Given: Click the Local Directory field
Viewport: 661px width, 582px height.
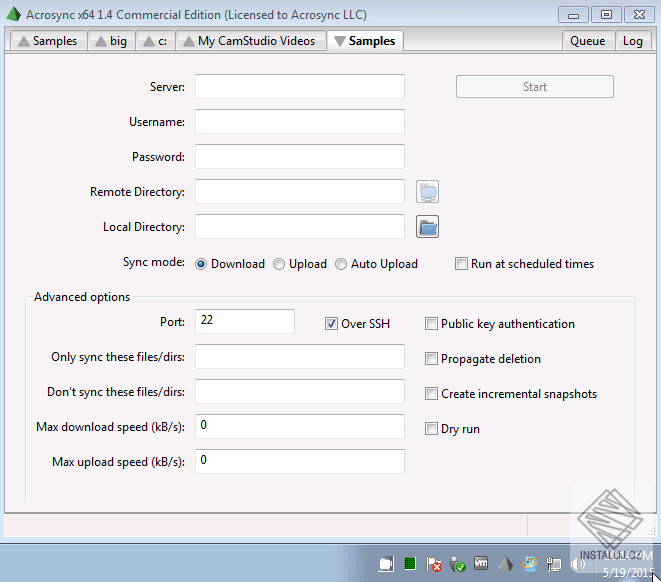Looking at the screenshot, I should (300, 227).
